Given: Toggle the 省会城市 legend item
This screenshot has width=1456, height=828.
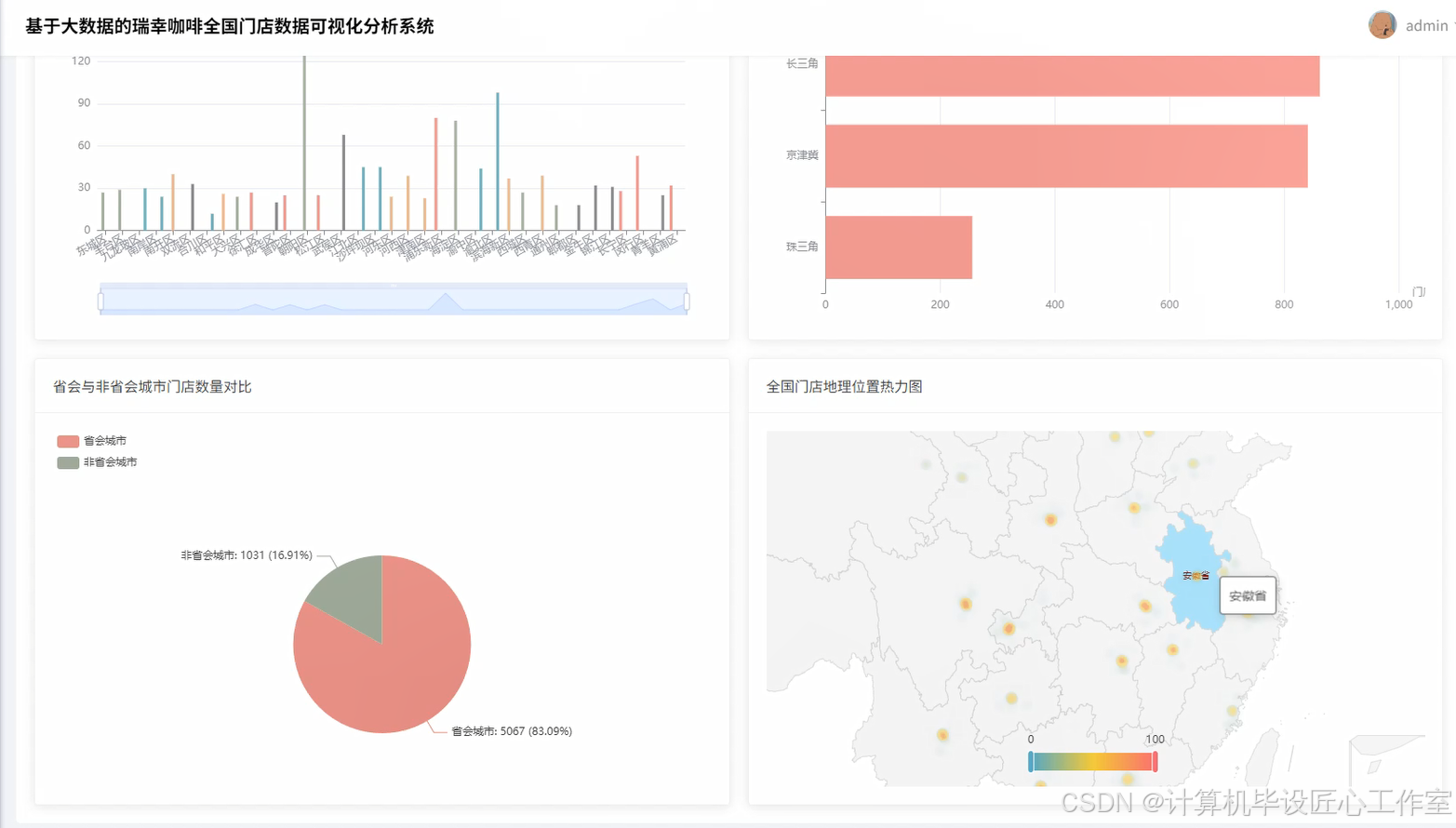Looking at the screenshot, I should pos(91,441).
